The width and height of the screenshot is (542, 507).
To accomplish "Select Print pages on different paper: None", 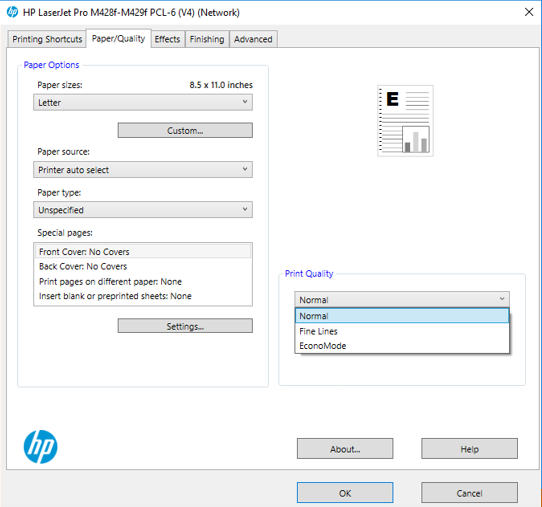I will pyautogui.click(x=143, y=281).
